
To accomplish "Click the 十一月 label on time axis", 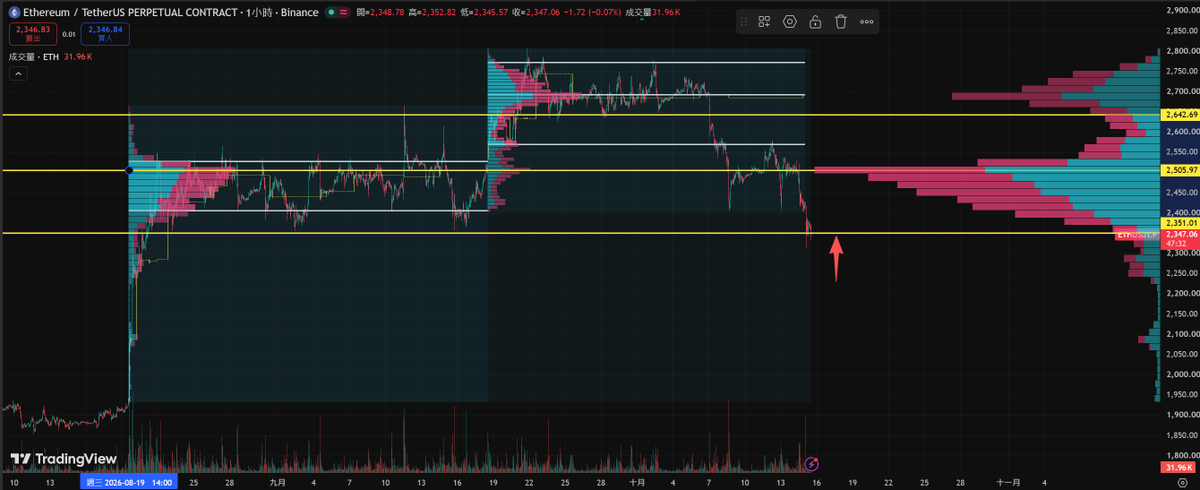I will coord(1009,481).
